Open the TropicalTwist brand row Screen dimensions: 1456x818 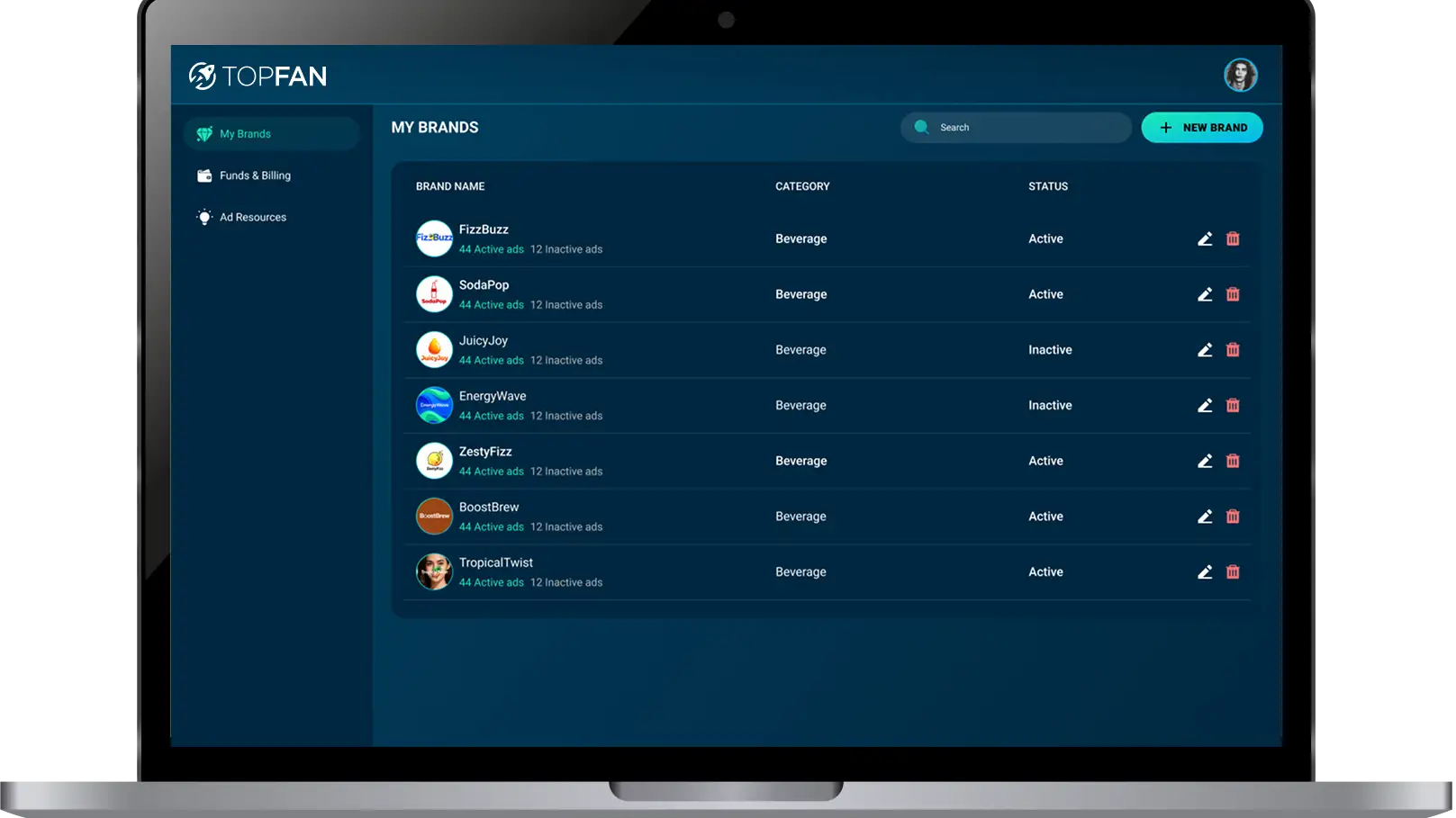point(495,562)
